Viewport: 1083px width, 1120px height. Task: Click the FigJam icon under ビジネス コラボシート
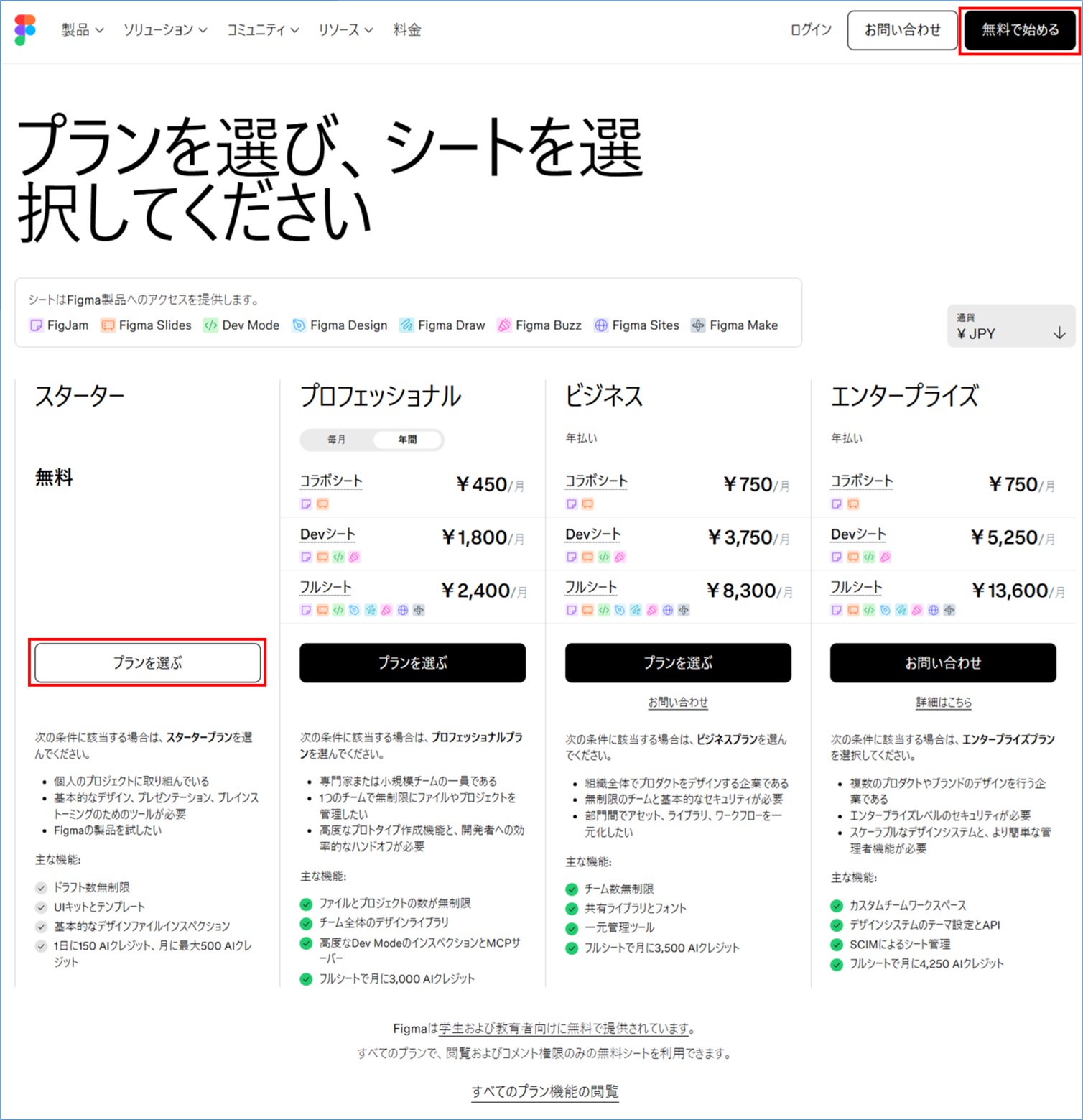coord(572,504)
